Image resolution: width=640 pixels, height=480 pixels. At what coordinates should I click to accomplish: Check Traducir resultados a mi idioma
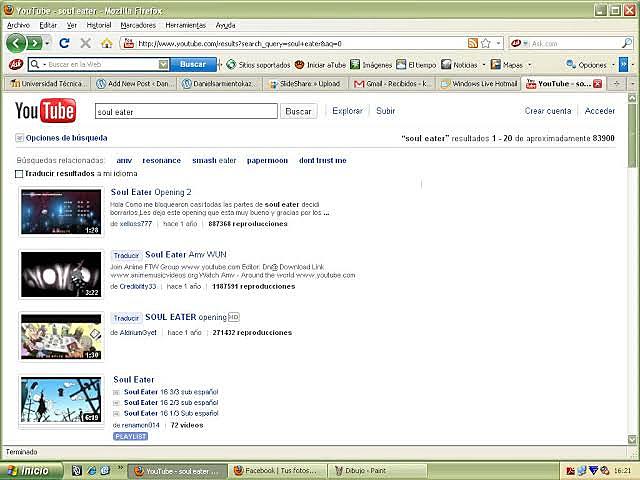coord(19,174)
